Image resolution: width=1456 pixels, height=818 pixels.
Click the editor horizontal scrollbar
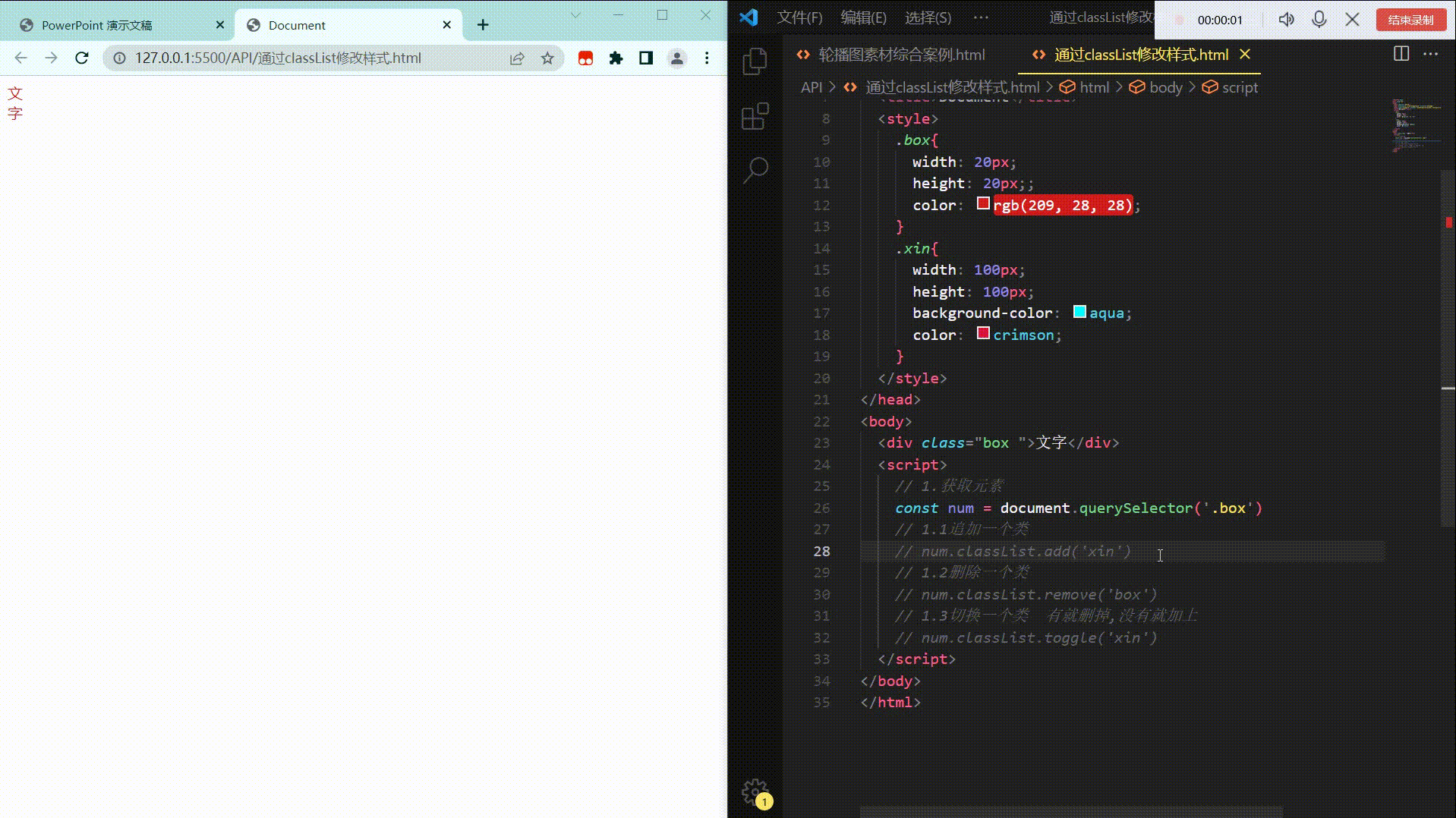(x=1071, y=813)
